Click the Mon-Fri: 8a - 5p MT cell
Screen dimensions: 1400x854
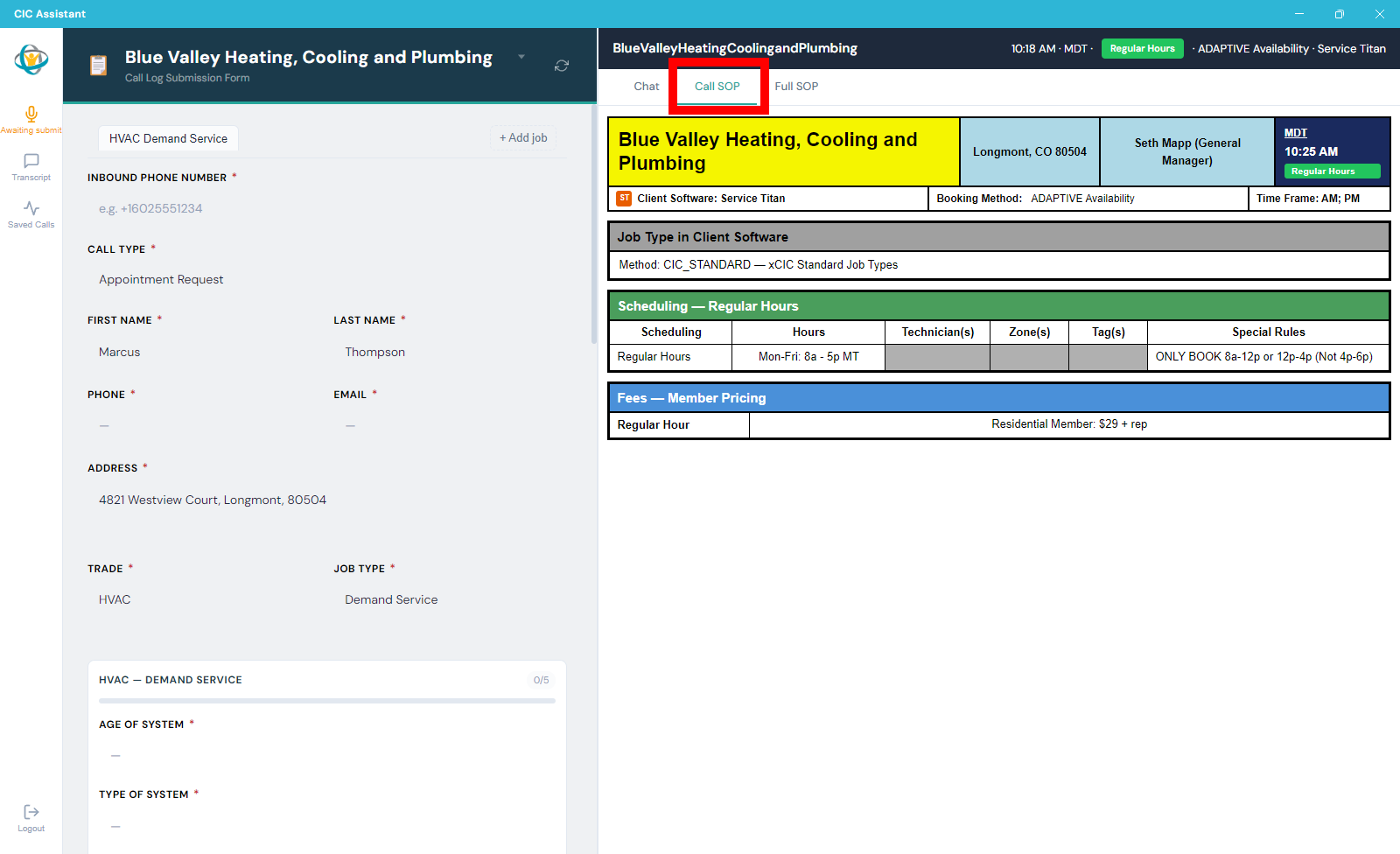click(x=808, y=357)
